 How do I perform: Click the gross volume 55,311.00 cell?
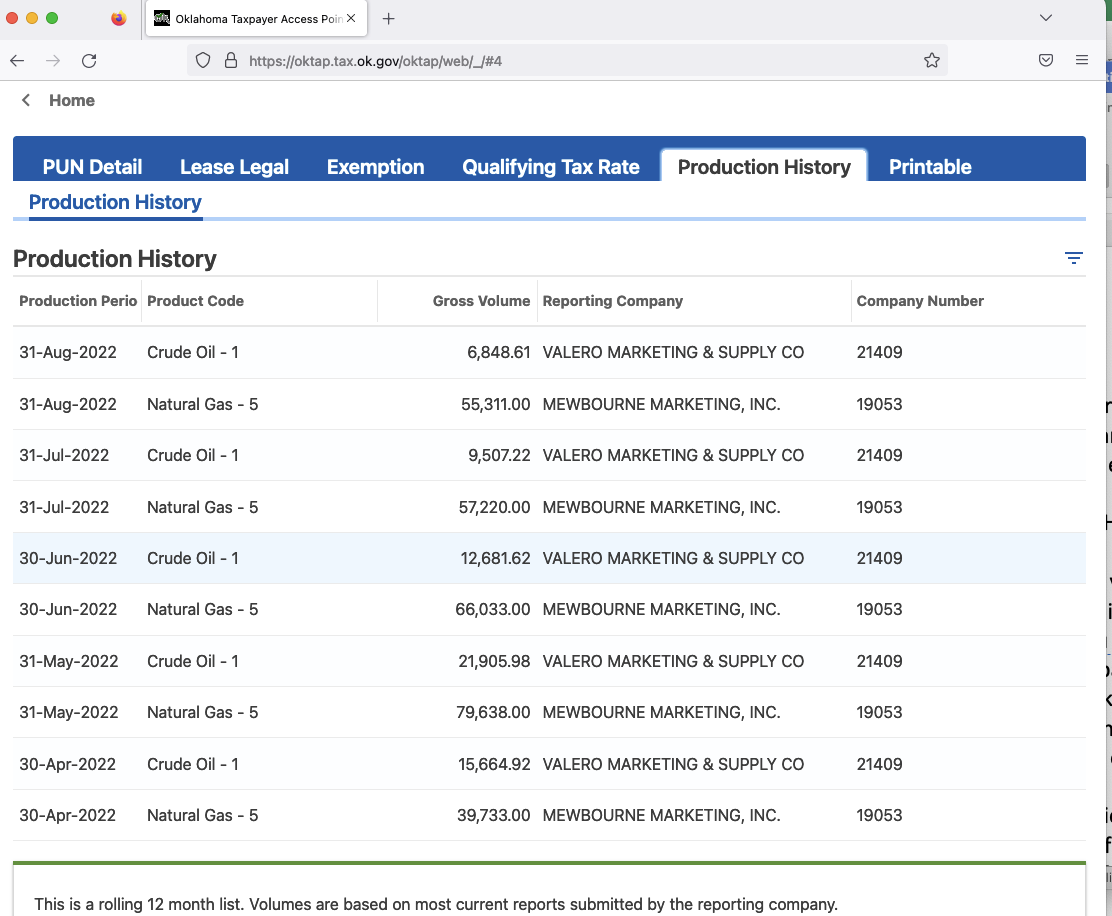pos(495,404)
